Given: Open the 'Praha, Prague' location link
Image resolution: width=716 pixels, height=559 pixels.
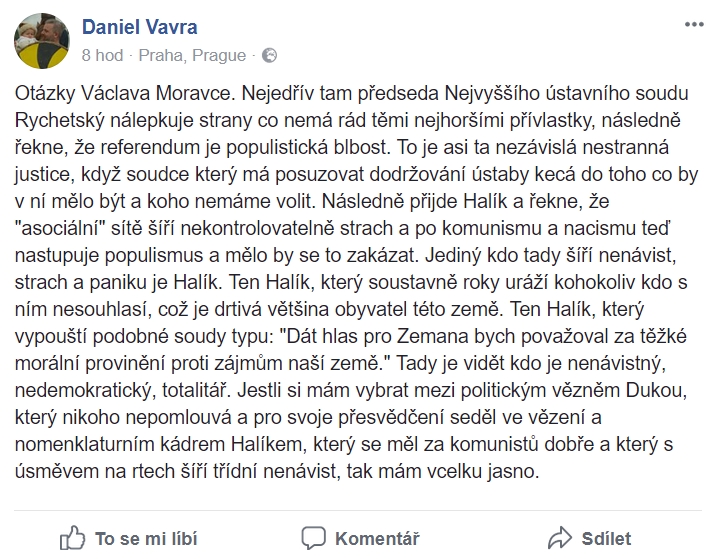Looking at the screenshot, I should (x=192, y=55).
